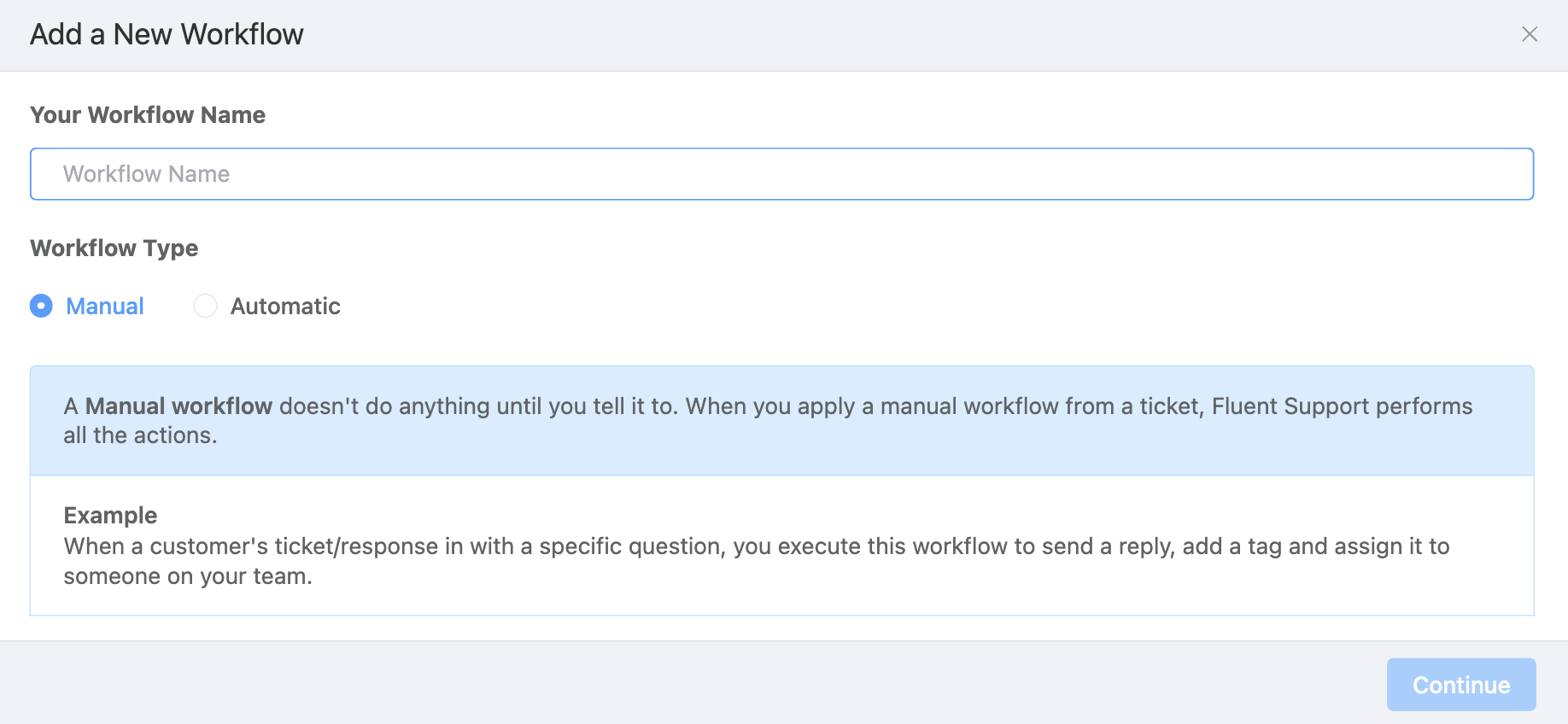
Task: Click the filled blue Manual radio indicator
Action: pos(40,306)
